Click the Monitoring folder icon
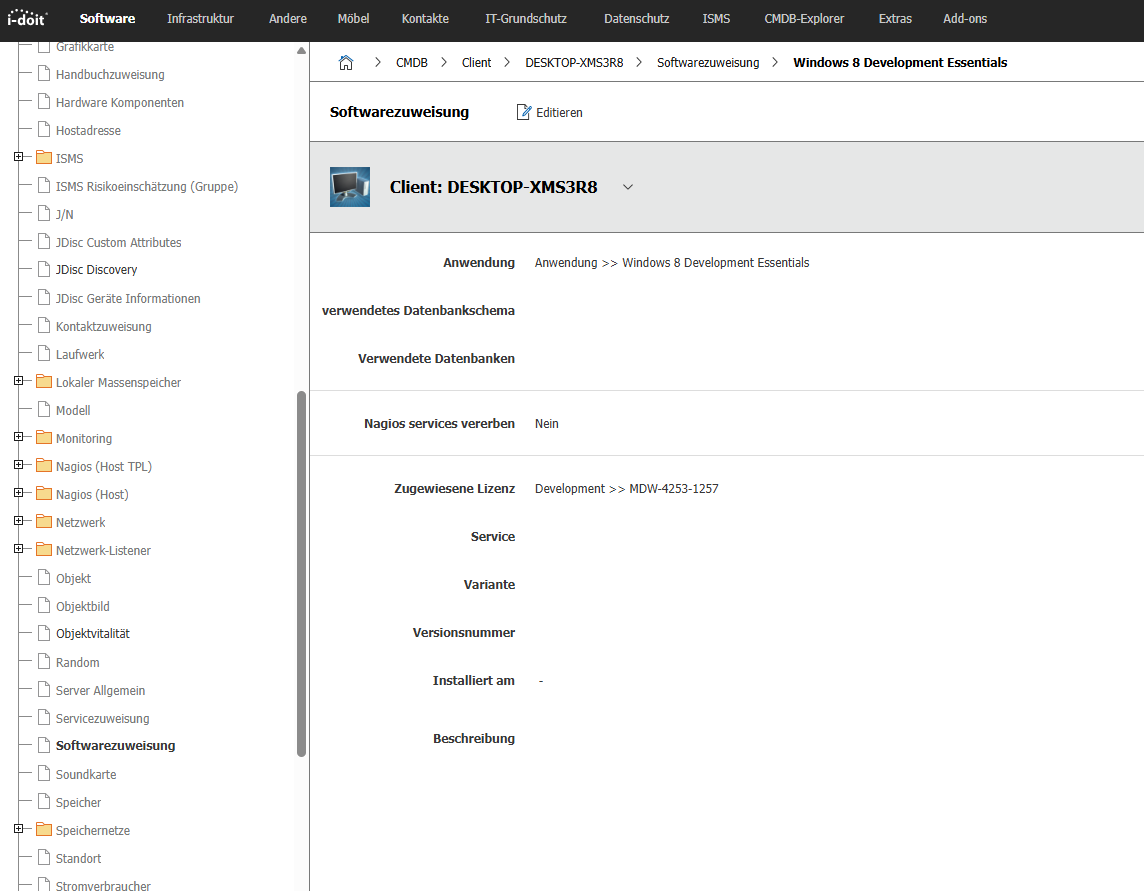 [x=43, y=438]
